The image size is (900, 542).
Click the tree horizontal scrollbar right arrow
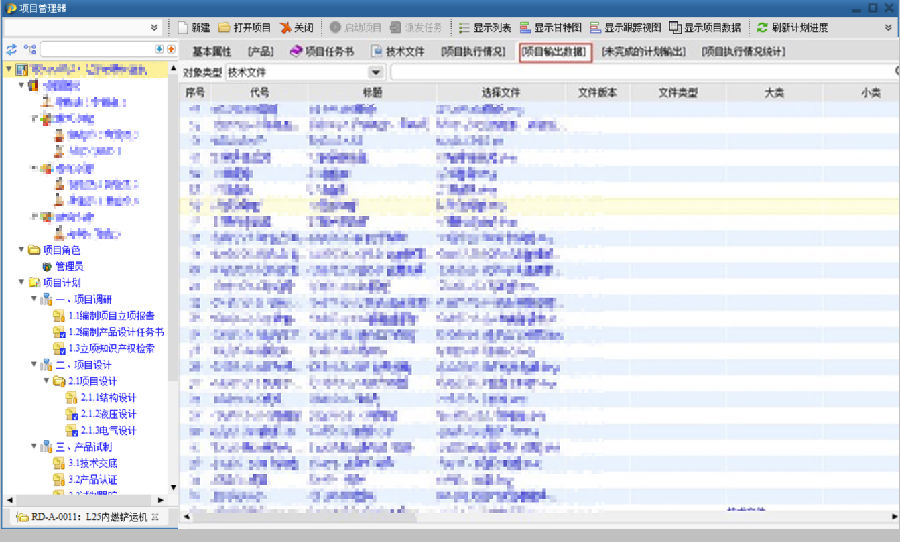point(161,500)
